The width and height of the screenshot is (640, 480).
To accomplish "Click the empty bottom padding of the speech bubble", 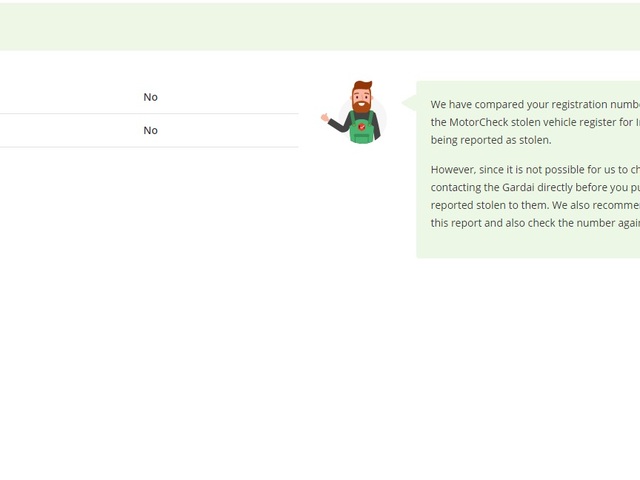I will tap(528, 246).
